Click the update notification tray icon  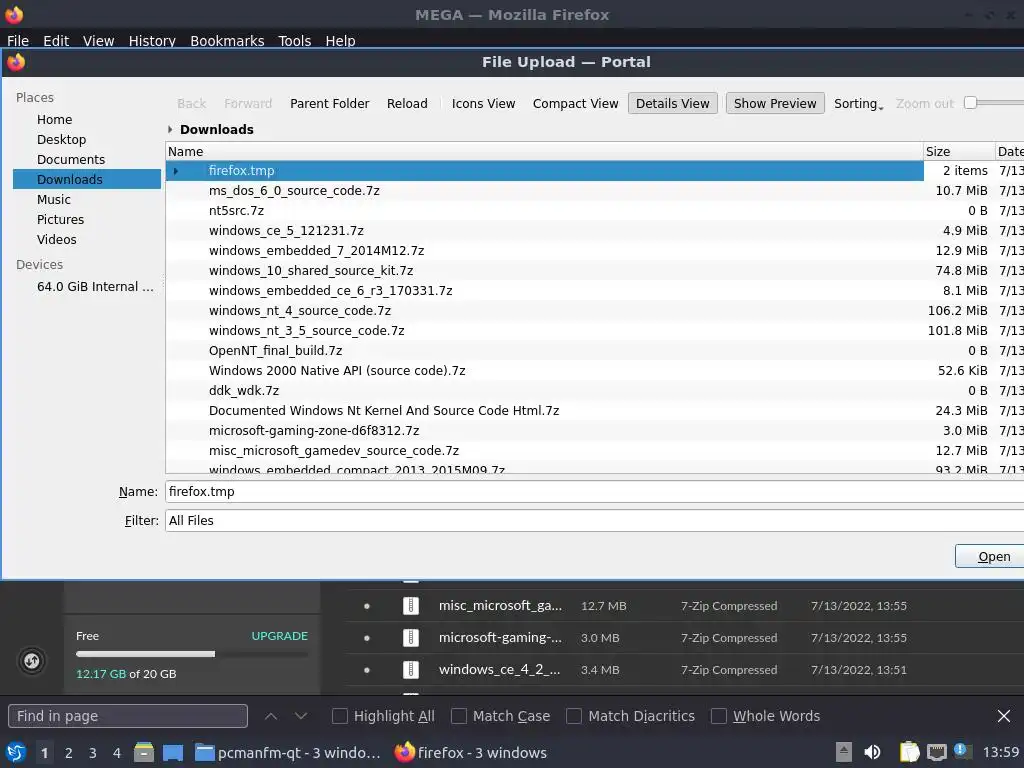click(x=961, y=750)
